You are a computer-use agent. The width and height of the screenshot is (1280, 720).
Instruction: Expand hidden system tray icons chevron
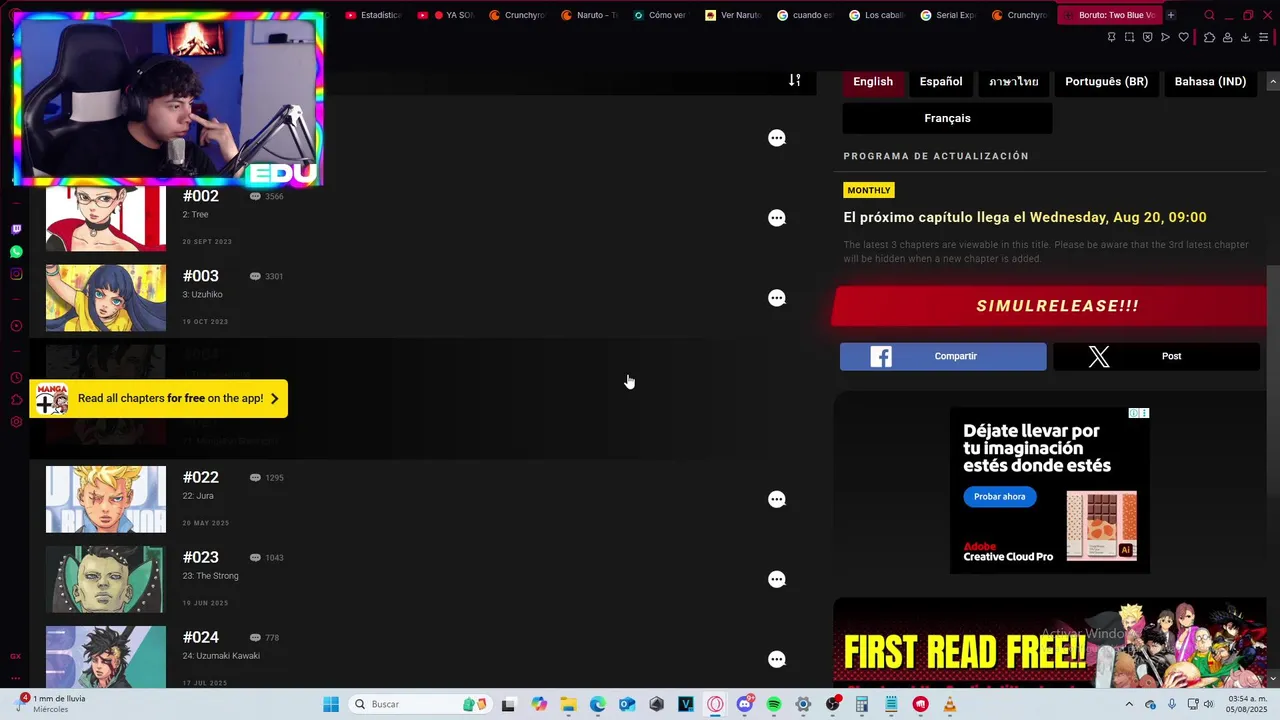1129,704
